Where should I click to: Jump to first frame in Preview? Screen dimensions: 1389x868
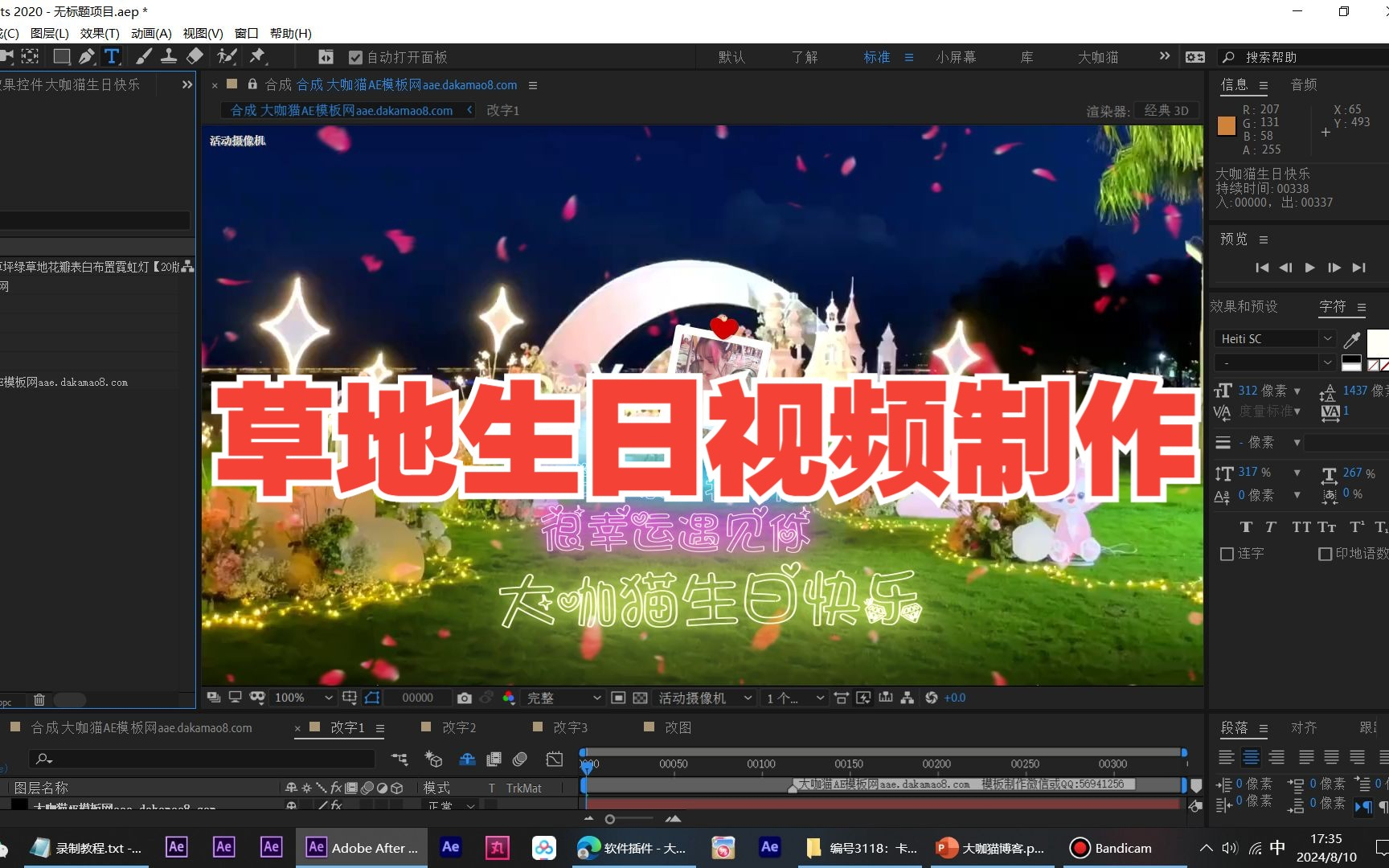1262,268
